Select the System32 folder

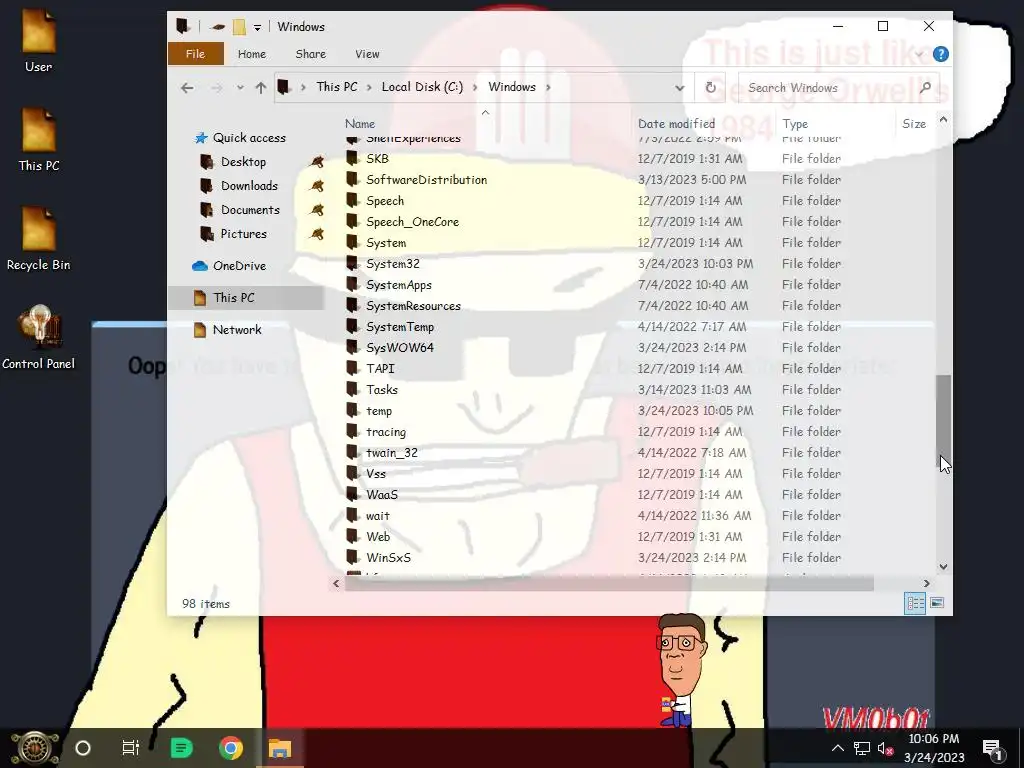coord(392,264)
